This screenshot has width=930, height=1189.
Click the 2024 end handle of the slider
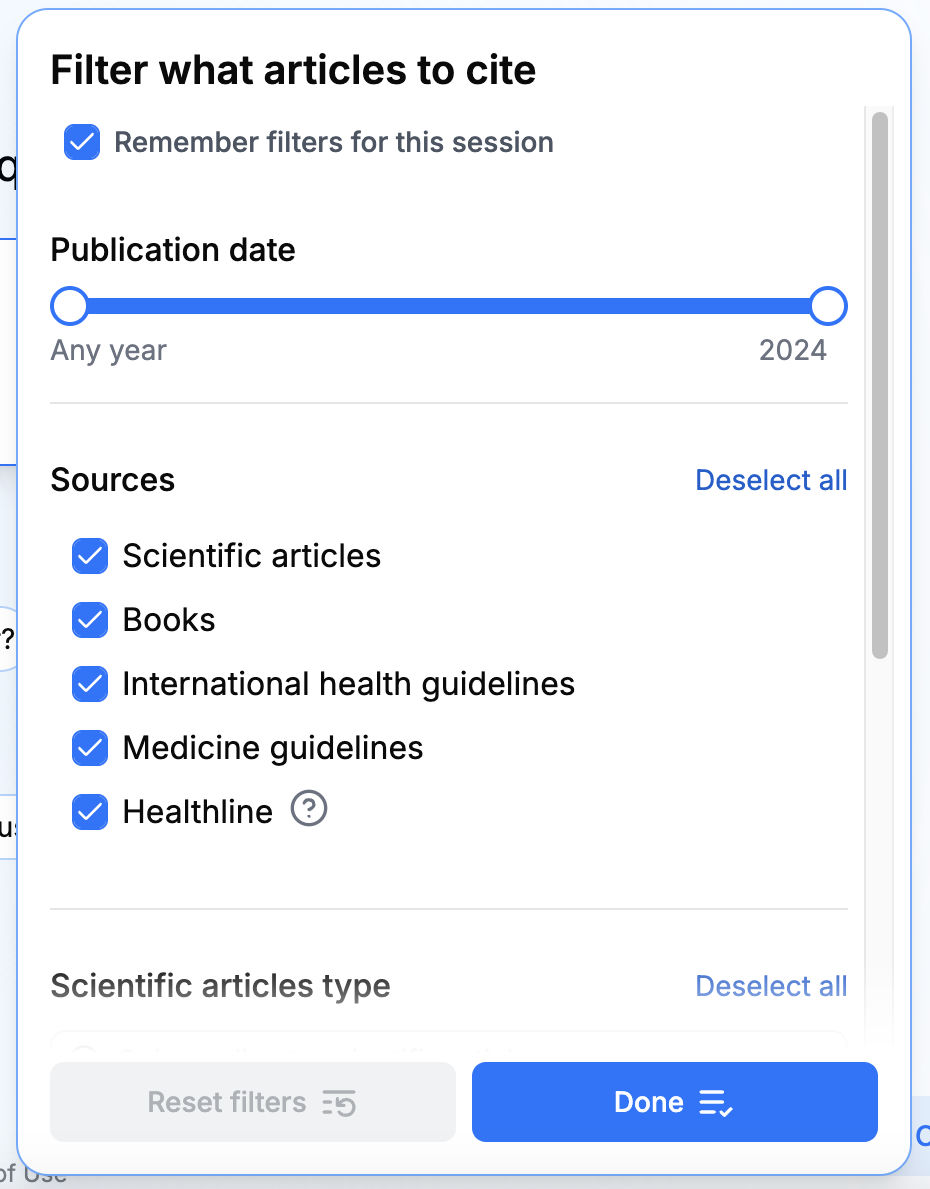828,306
